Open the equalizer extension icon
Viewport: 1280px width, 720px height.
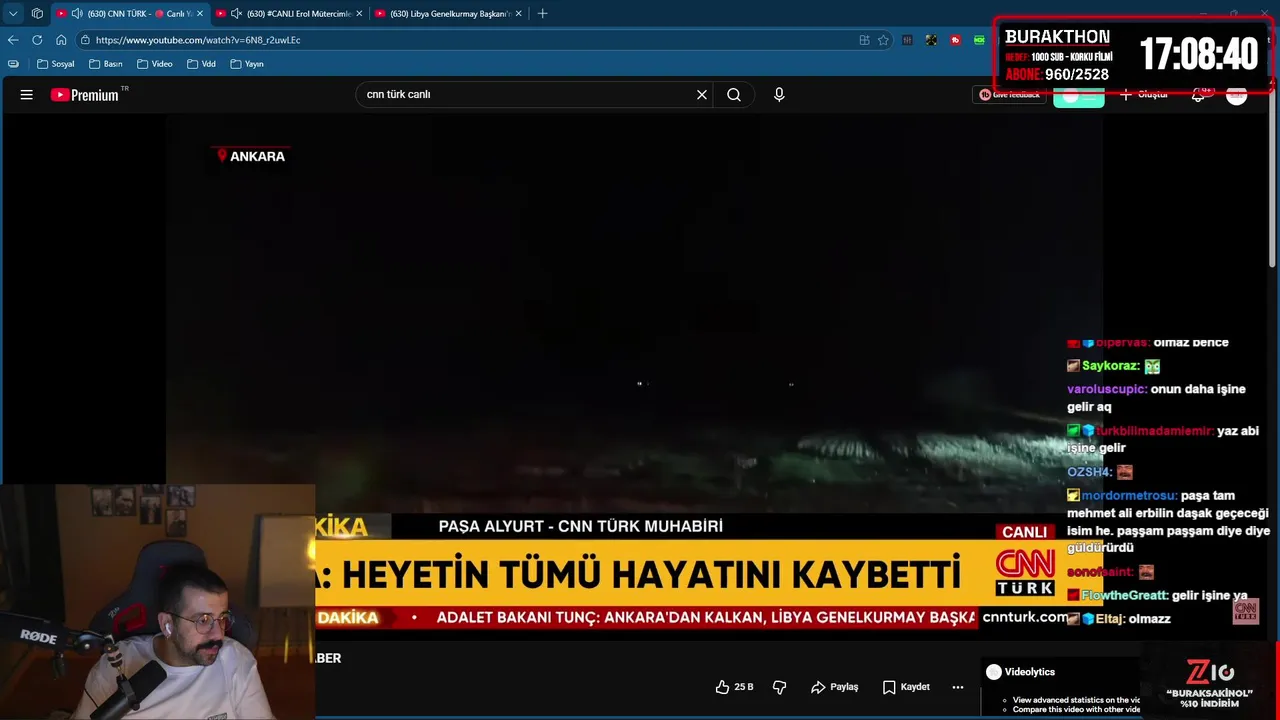pos(907,40)
